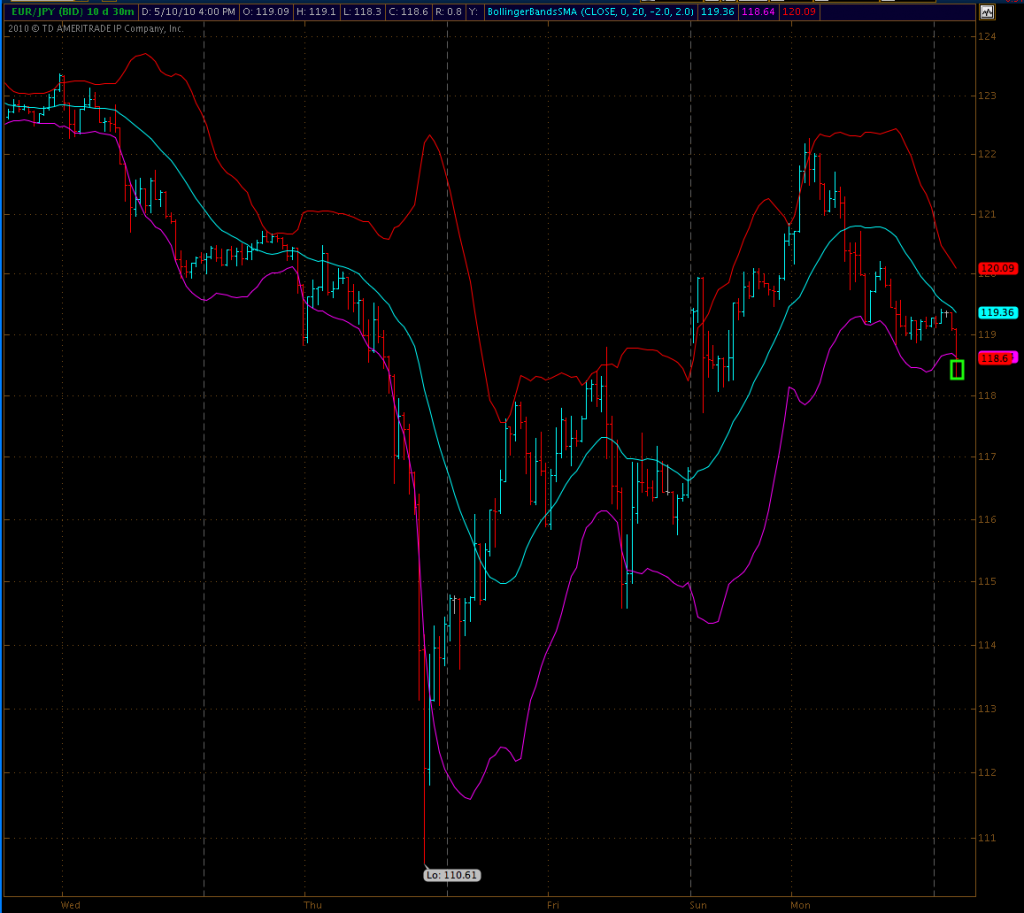Click the Mon label on time axis
The image size is (1024, 913).
pyautogui.click(x=801, y=904)
